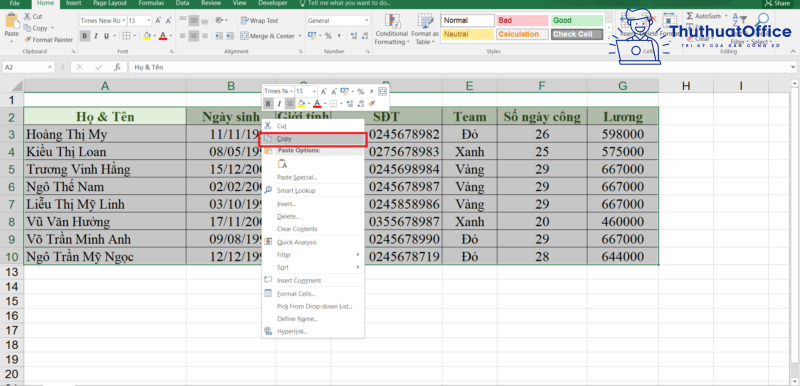800x386 pixels.
Task: Toggle Italic in the ribbon Font group
Action: (x=95, y=36)
